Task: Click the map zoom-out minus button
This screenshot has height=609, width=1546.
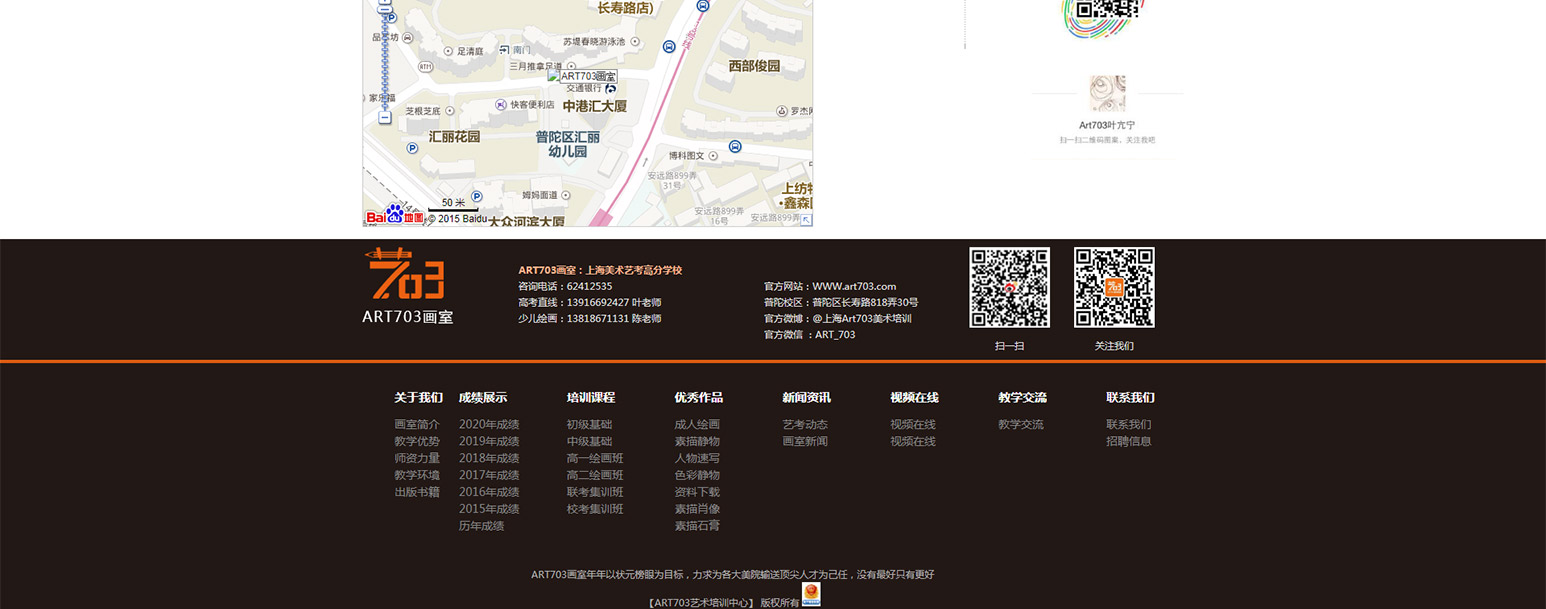Action: (x=384, y=118)
